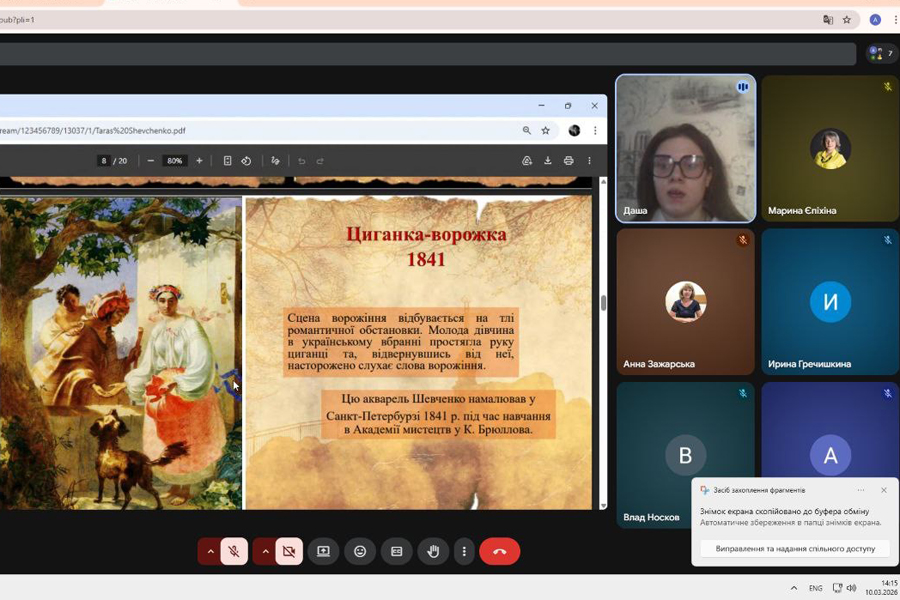The width and height of the screenshot is (900, 600).
Task: Rotate the PDF page counterclockwise
Action: point(246,161)
